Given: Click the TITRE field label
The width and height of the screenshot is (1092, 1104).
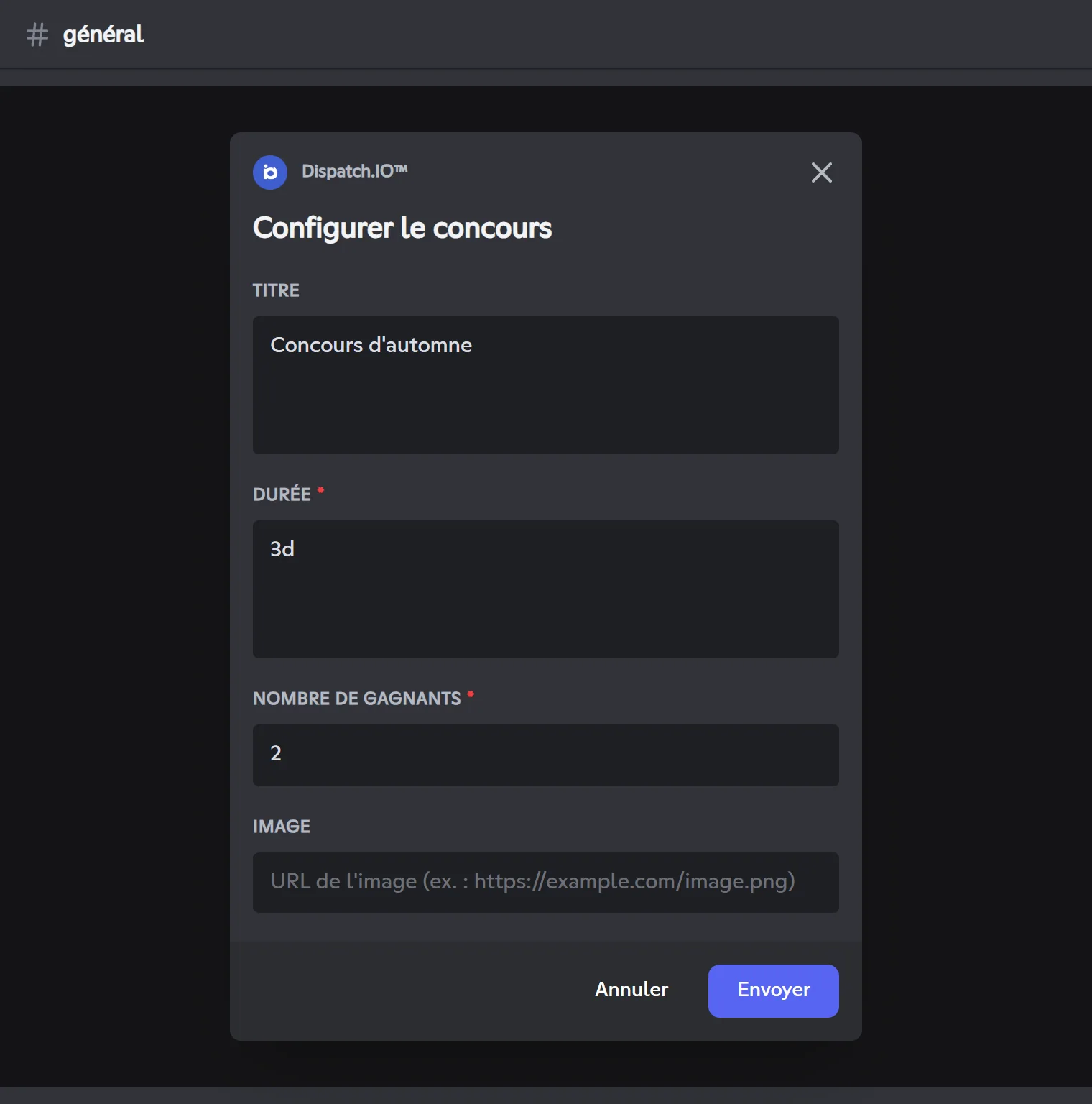Looking at the screenshot, I should [276, 290].
